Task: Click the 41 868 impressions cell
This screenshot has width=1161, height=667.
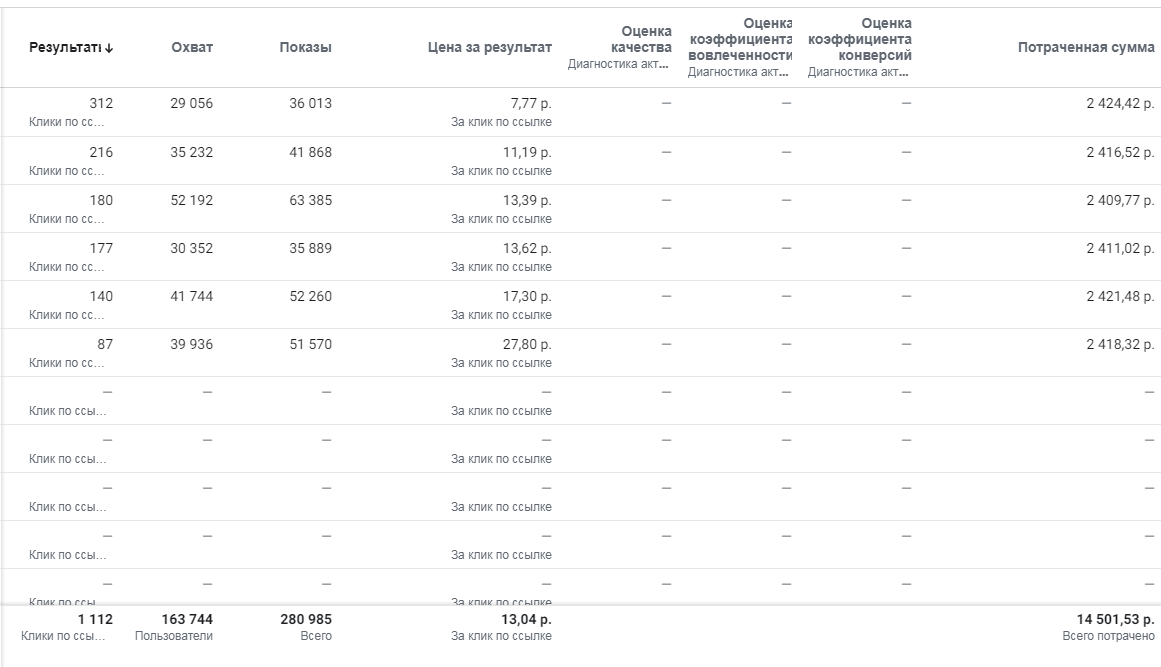Action: tap(310, 152)
